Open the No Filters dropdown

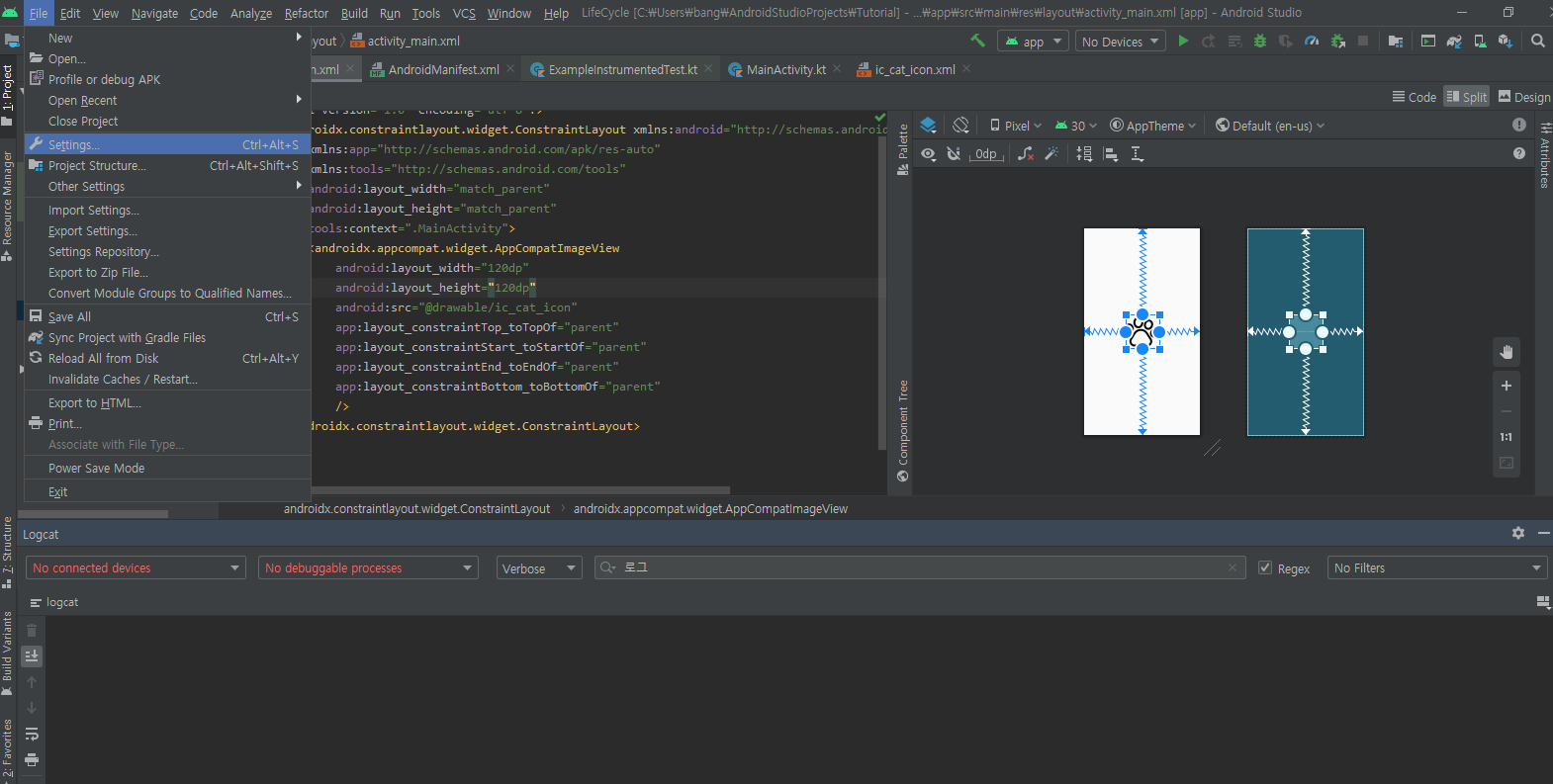coord(1437,567)
